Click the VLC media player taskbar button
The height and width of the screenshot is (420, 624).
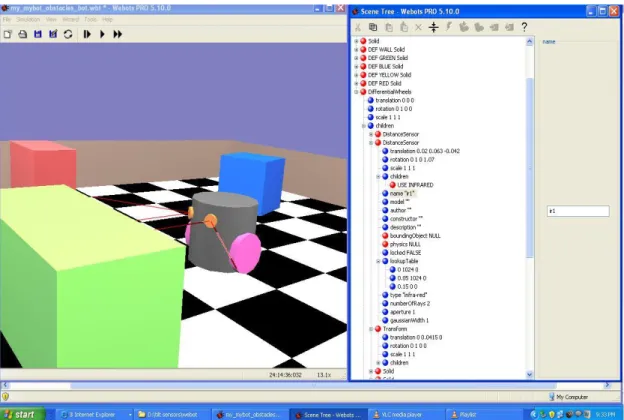(x=402, y=414)
